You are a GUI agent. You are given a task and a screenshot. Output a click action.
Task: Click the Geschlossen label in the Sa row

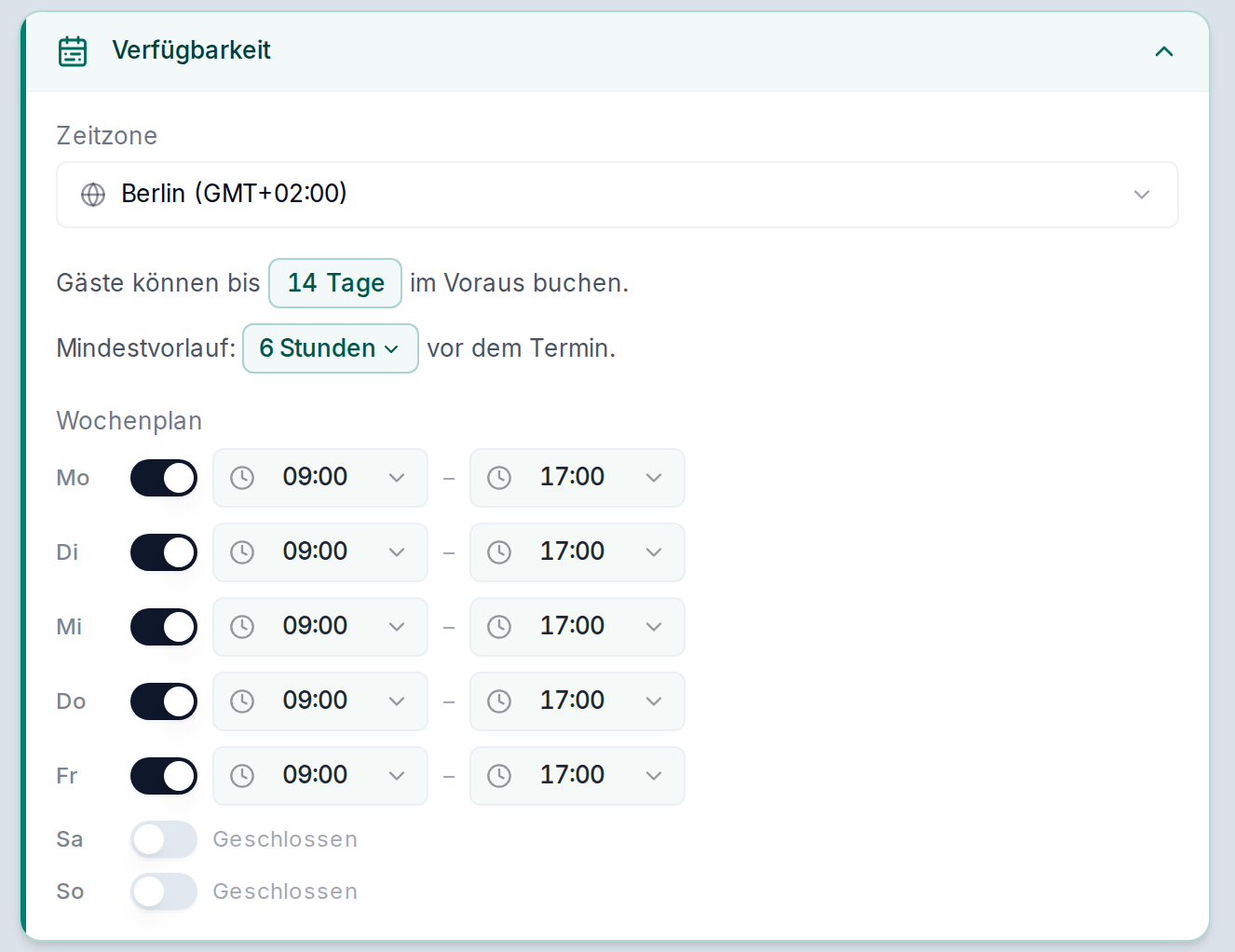click(x=285, y=839)
